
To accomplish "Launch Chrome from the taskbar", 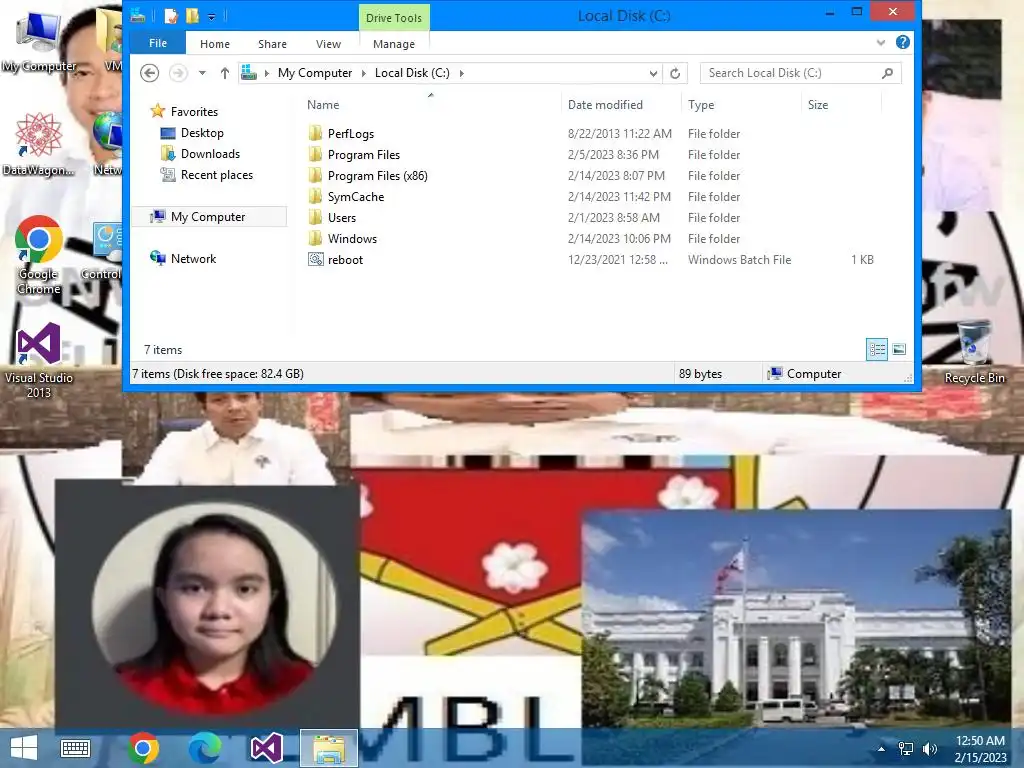I will pyautogui.click(x=144, y=748).
